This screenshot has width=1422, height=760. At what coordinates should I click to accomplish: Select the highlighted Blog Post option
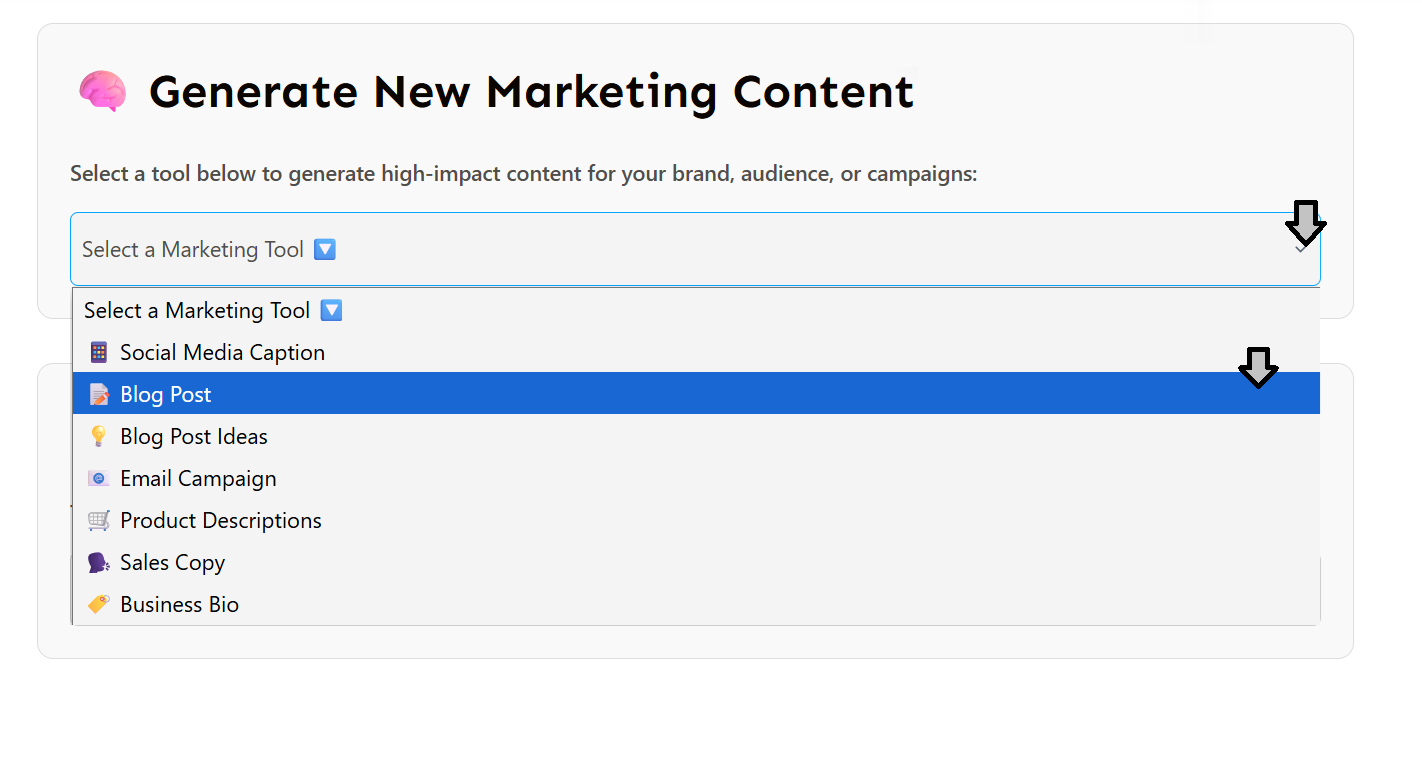click(x=166, y=395)
